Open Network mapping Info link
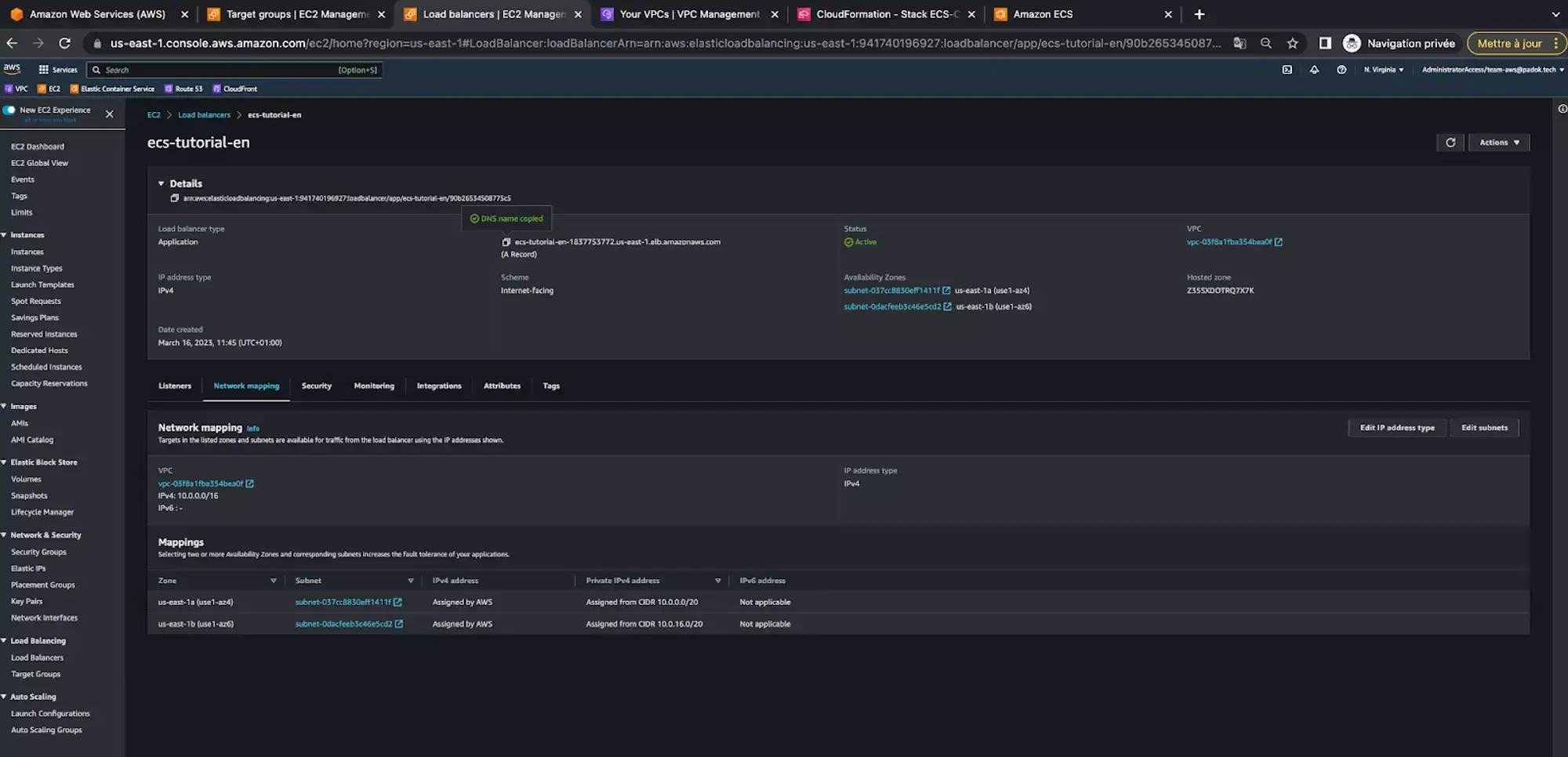The height and width of the screenshot is (757, 1568). pyautogui.click(x=252, y=429)
